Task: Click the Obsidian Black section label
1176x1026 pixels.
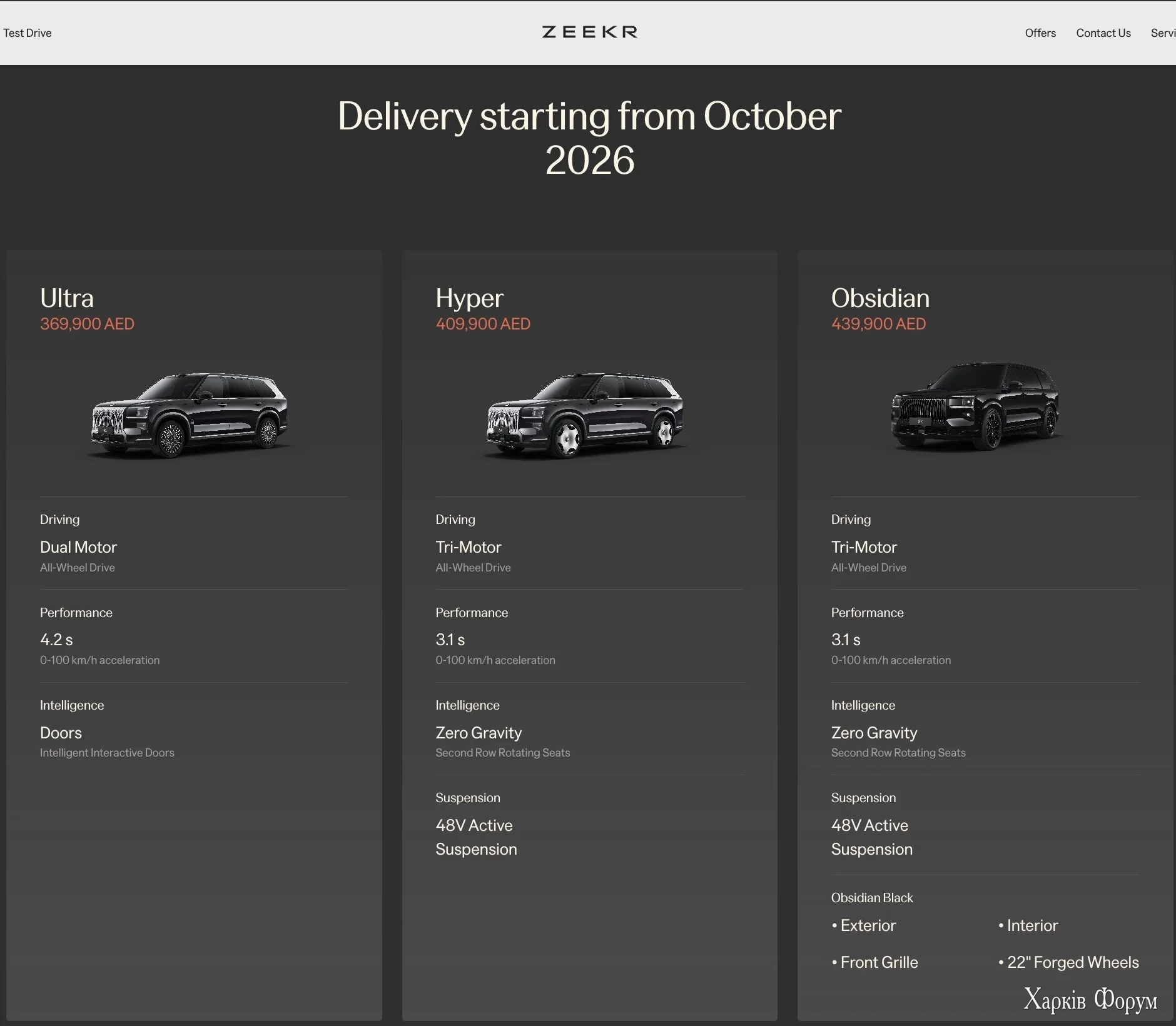Action: pyautogui.click(x=872, y=898)
